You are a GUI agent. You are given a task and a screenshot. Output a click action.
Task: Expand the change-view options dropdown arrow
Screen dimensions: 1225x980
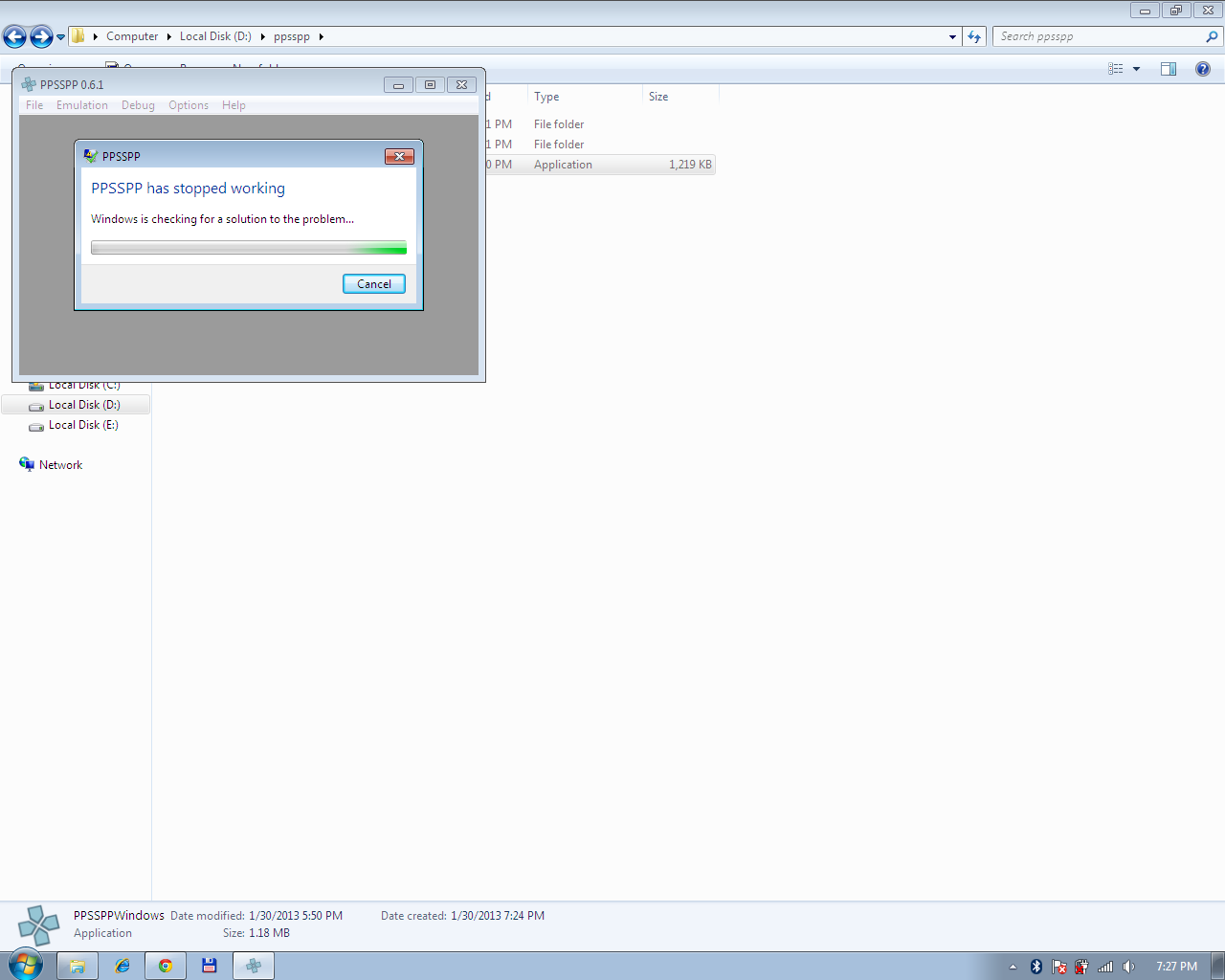pyautogui.click(x=1136, y=69)
